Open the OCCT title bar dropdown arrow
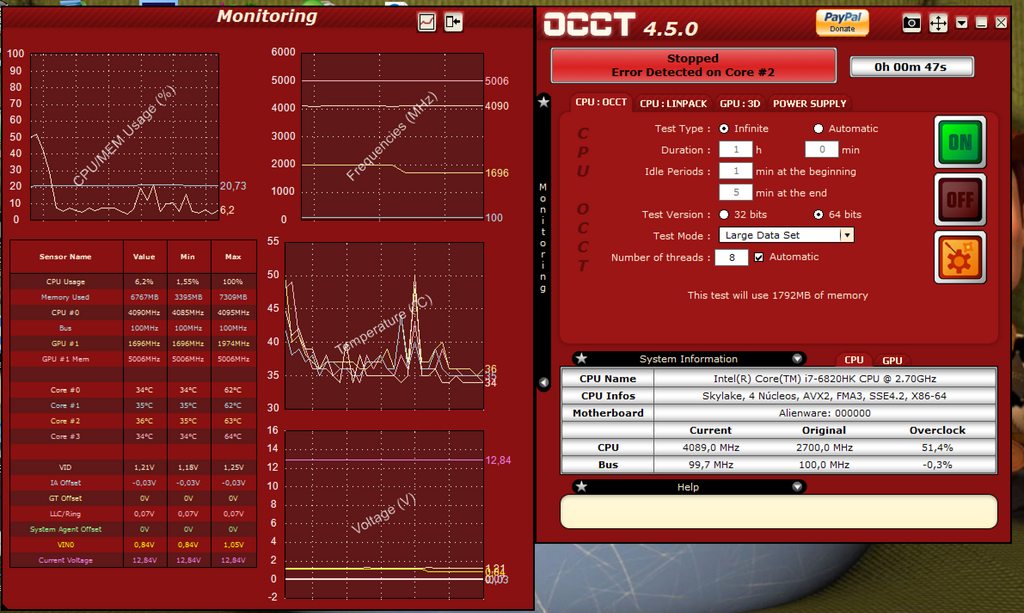Screen dimensions: 1024x613 [961, 24]
